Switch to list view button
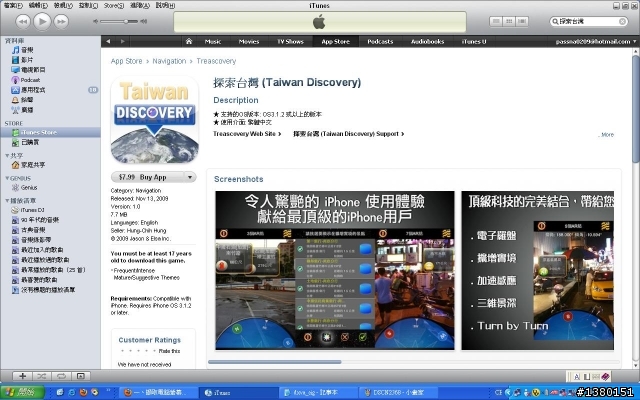The height and width of the screenshot is (400, 640). click(x=496, y=21)
